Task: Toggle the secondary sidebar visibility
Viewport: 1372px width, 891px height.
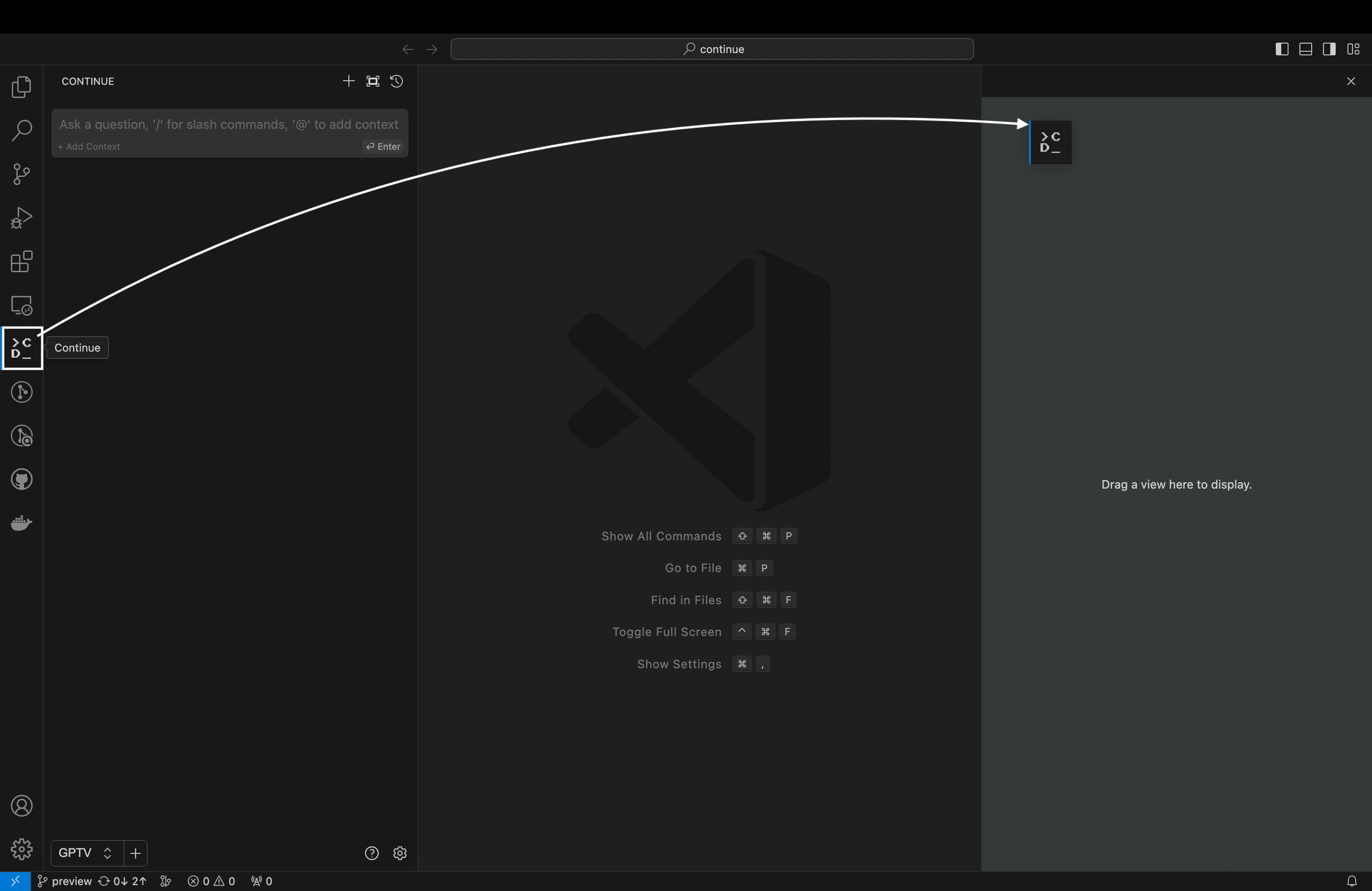Action: coord(1329,49)
